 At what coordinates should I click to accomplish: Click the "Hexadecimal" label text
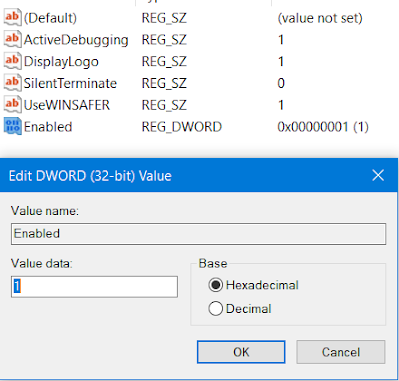(262, 285)
